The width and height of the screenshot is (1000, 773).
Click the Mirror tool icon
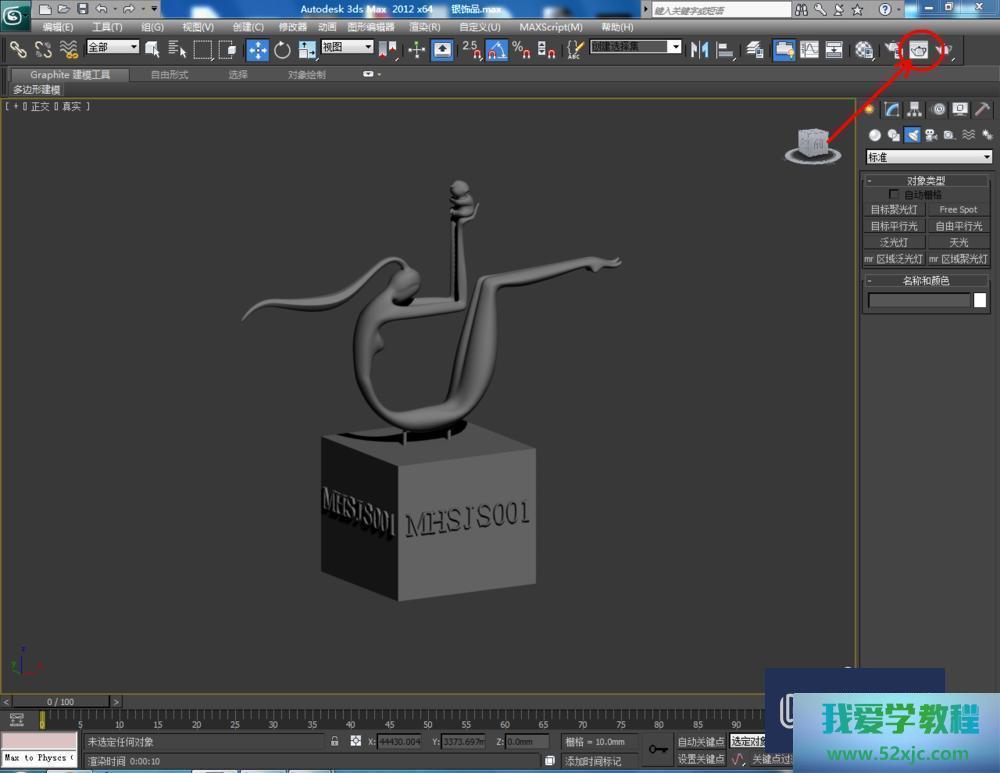pyautogui.click(x=700, y=49)
